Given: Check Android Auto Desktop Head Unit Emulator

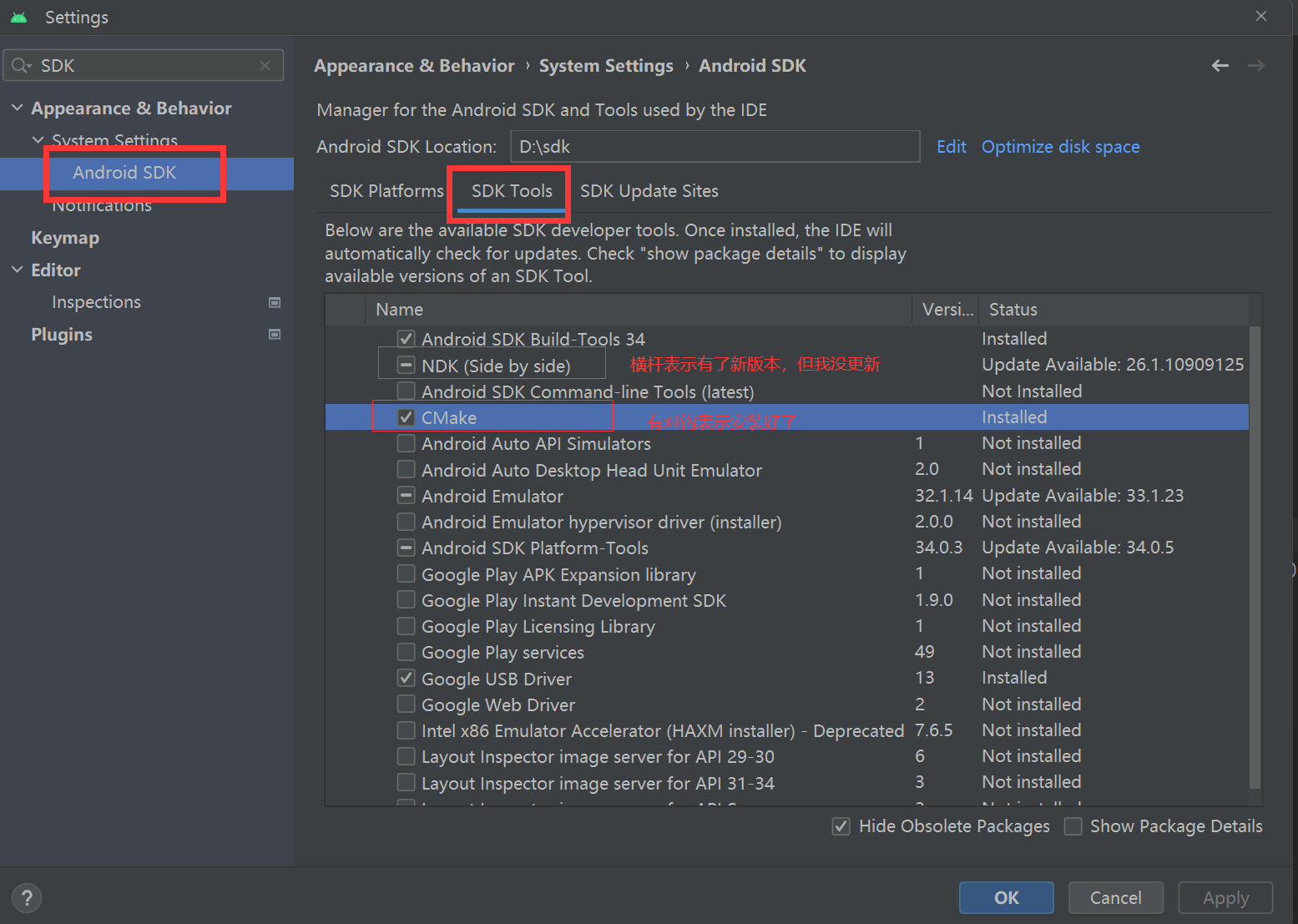Looking at the screenshot, I should click(x=406, y=469).
